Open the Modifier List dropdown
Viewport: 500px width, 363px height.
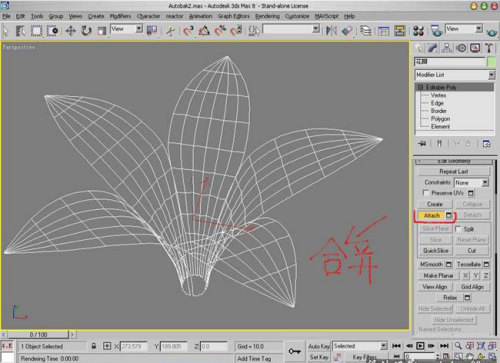455,75
